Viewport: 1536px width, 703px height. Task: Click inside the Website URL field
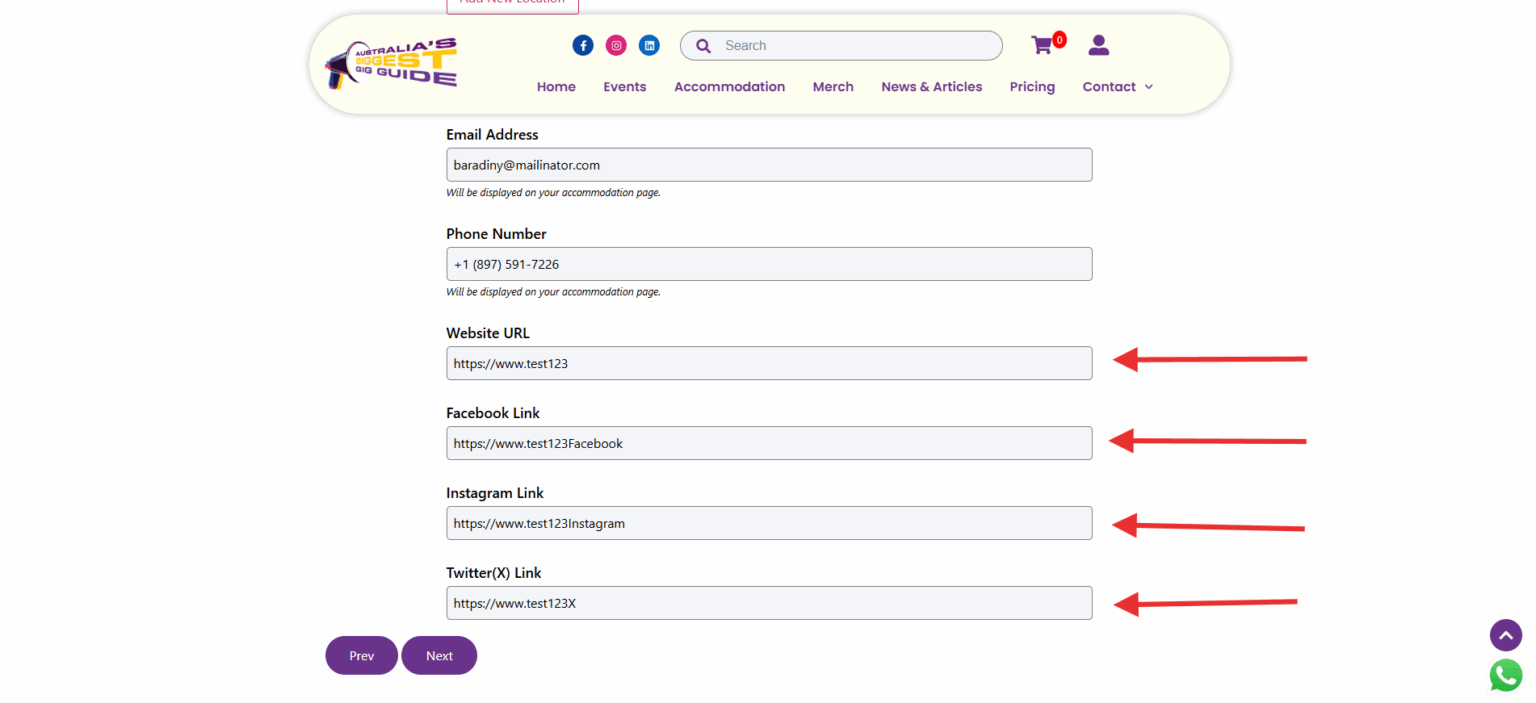tap(768, 363)
